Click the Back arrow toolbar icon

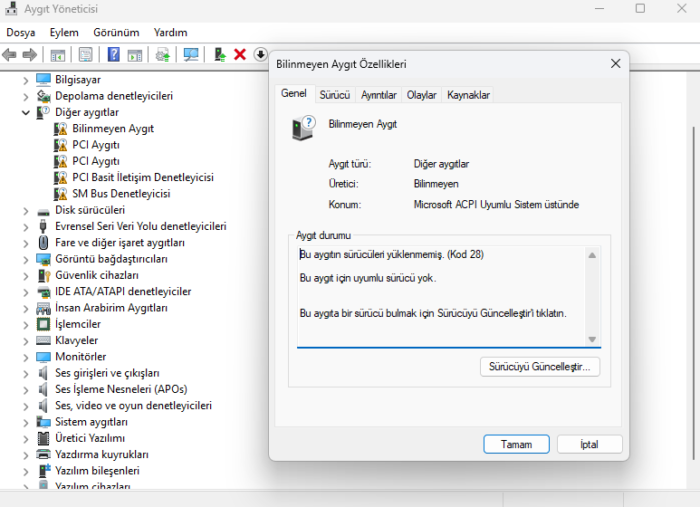[9, 55]
